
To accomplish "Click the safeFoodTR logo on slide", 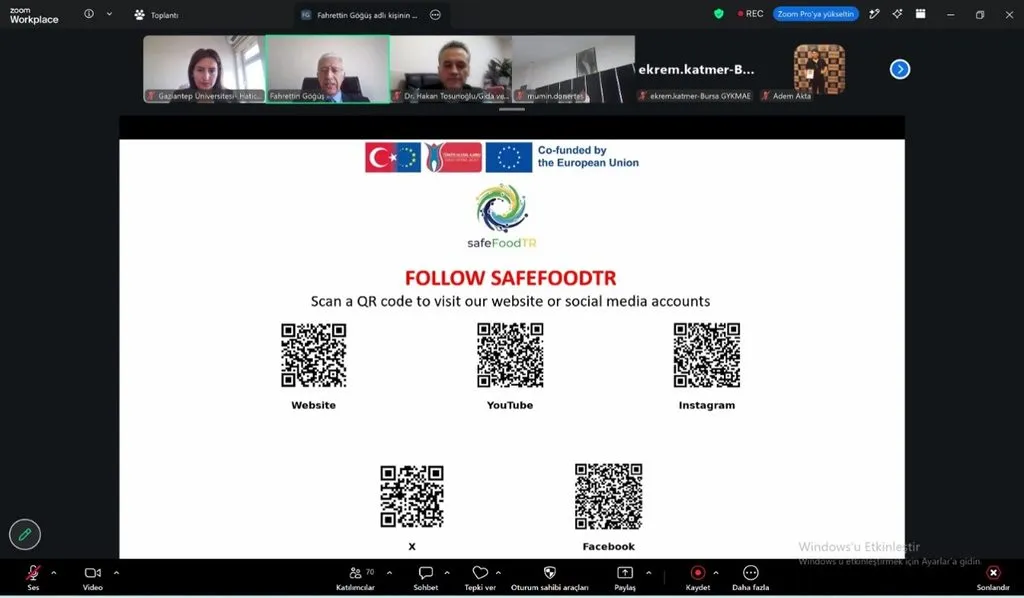I will click(502, 216).
